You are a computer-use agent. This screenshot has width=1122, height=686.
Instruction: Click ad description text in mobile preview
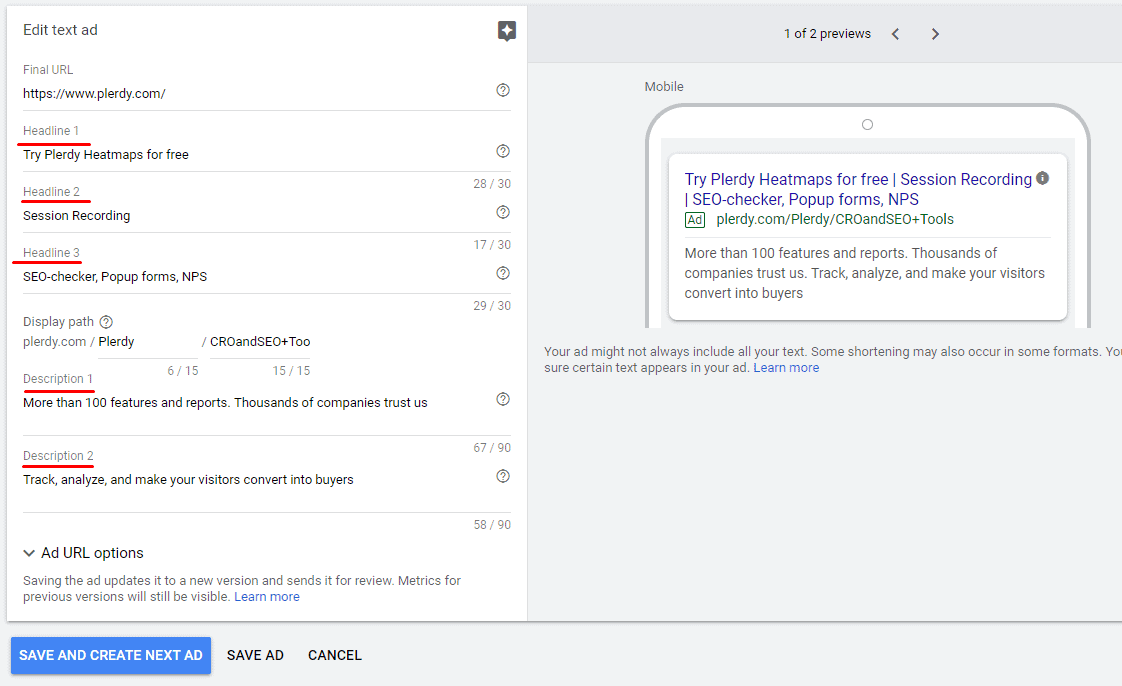864,273
